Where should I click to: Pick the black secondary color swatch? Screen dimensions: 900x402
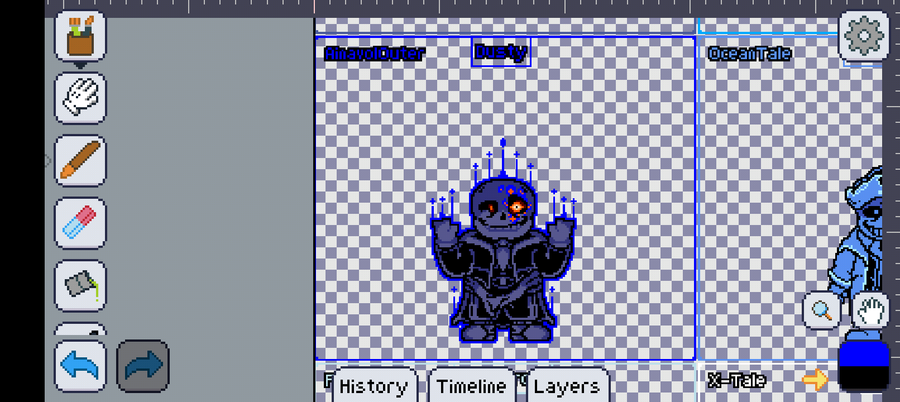coord(864,379)
